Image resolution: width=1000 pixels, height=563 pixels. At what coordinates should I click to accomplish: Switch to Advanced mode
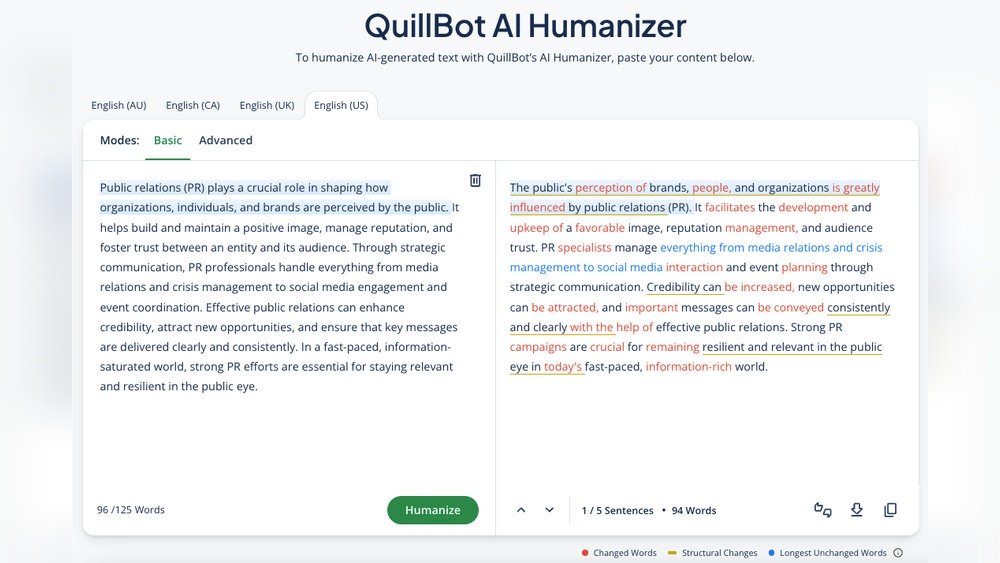coord(226,140)
